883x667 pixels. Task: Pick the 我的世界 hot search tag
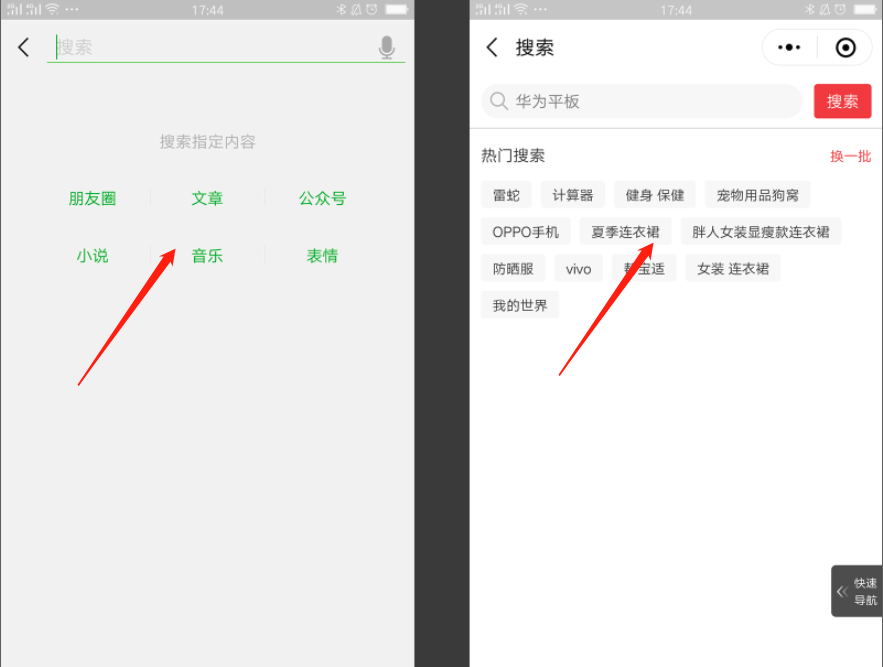click(x=520, y=305)
